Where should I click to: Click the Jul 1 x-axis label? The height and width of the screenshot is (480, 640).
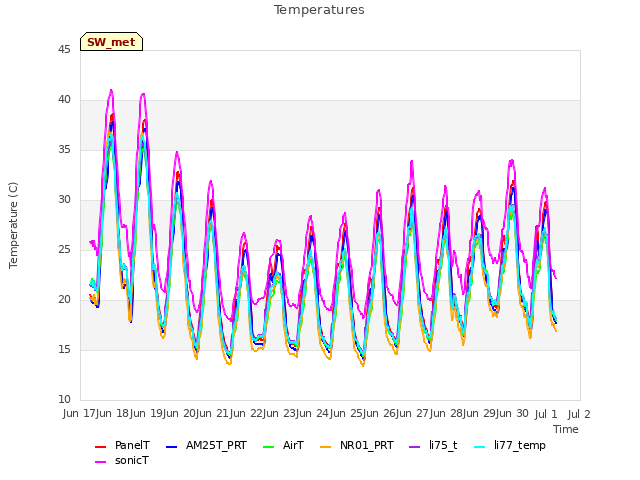(x=546, y=414)
